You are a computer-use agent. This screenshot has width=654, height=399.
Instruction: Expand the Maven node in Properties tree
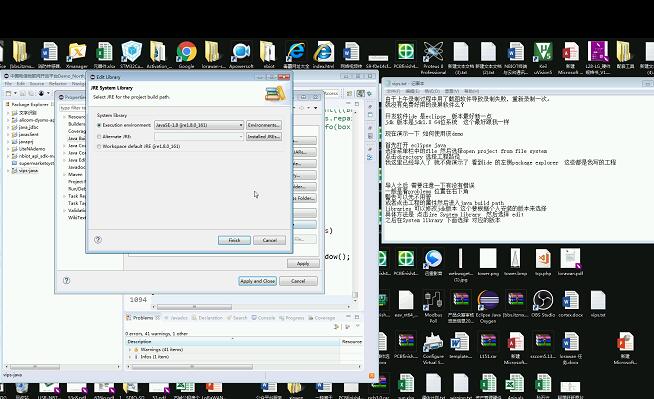point(65,174)
